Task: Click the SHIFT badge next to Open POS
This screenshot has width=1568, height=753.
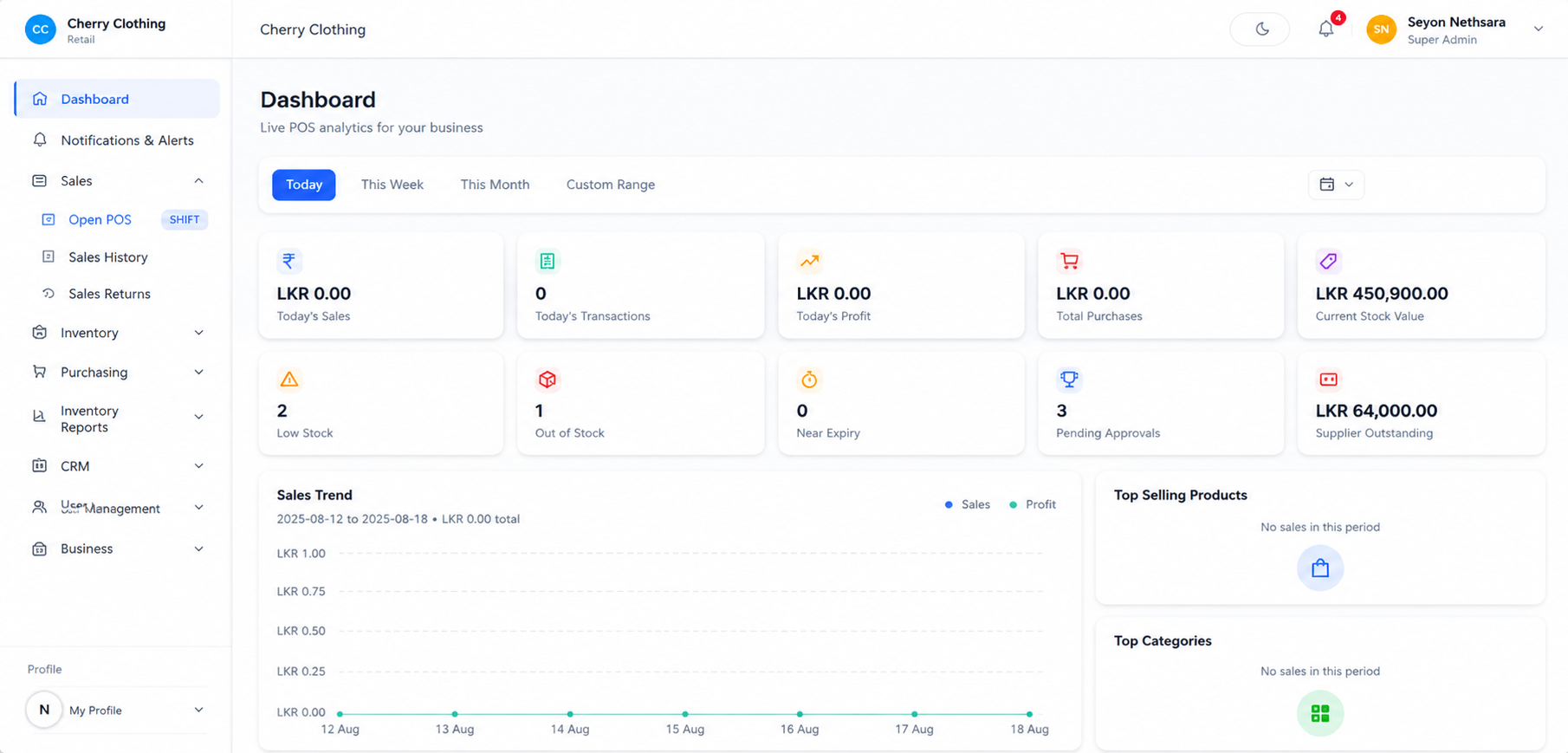Action: tap(185, 220)
